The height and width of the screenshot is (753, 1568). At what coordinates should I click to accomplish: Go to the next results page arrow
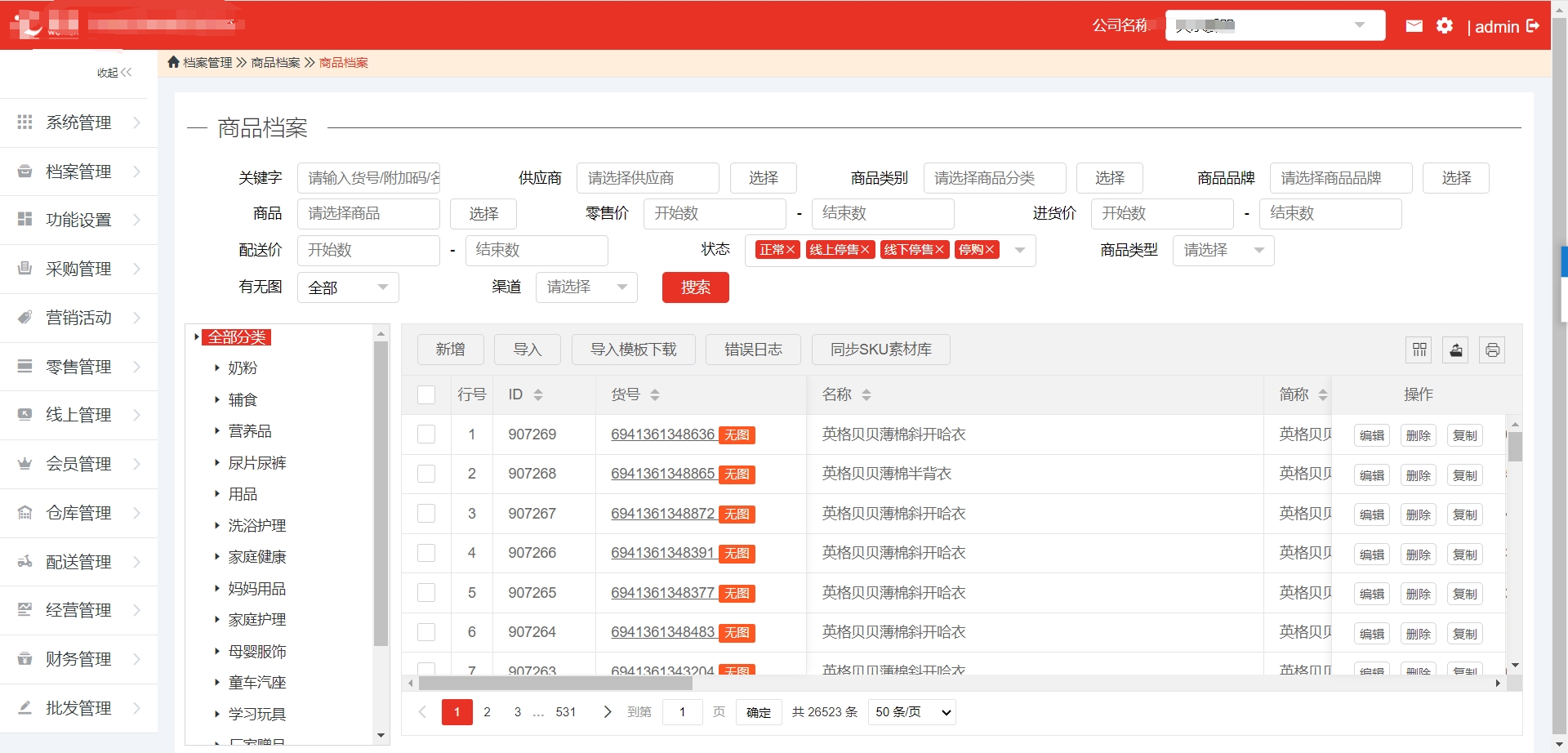coord(607,712)
